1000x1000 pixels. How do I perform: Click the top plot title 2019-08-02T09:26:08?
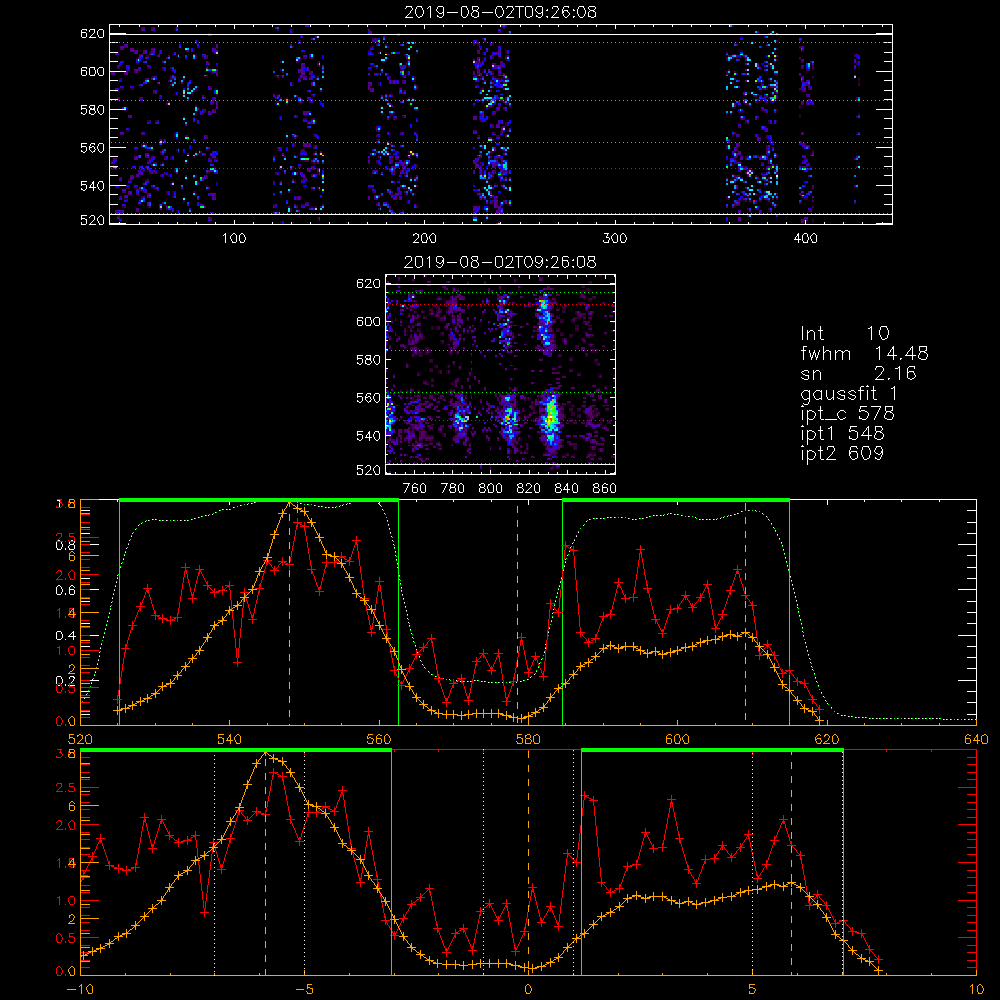coord(500,12)
